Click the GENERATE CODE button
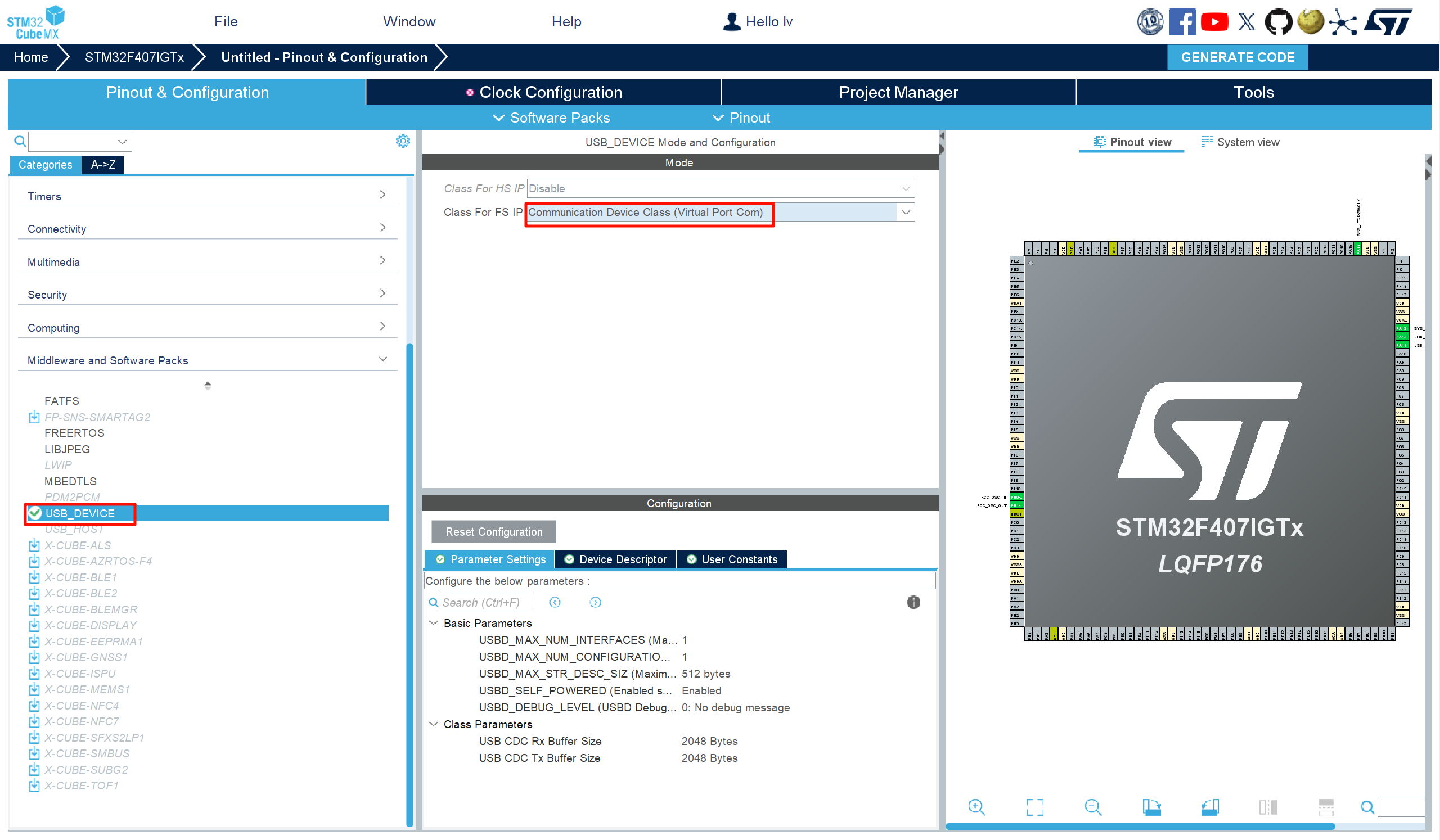This screenshot has width=1440, height=840. [x=1237, y=57]
